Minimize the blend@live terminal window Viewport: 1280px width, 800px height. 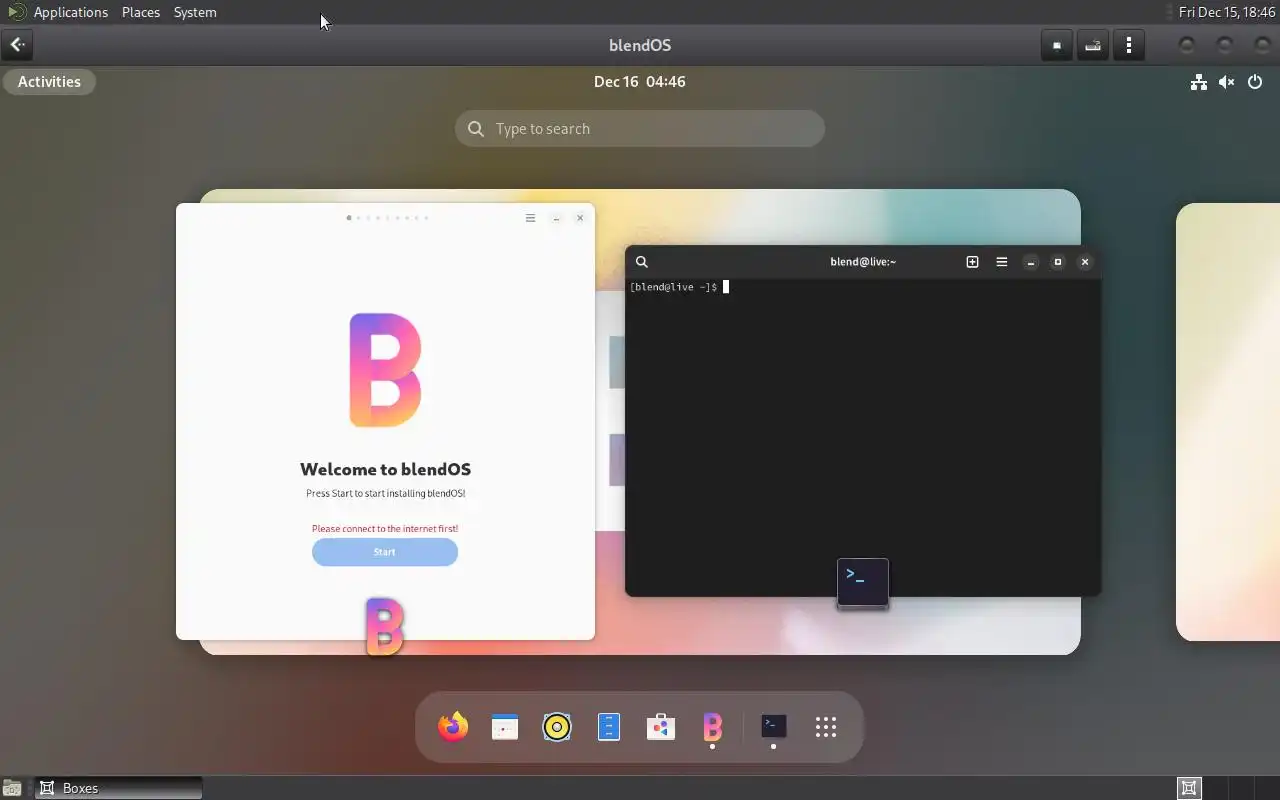pos(1031,262)
